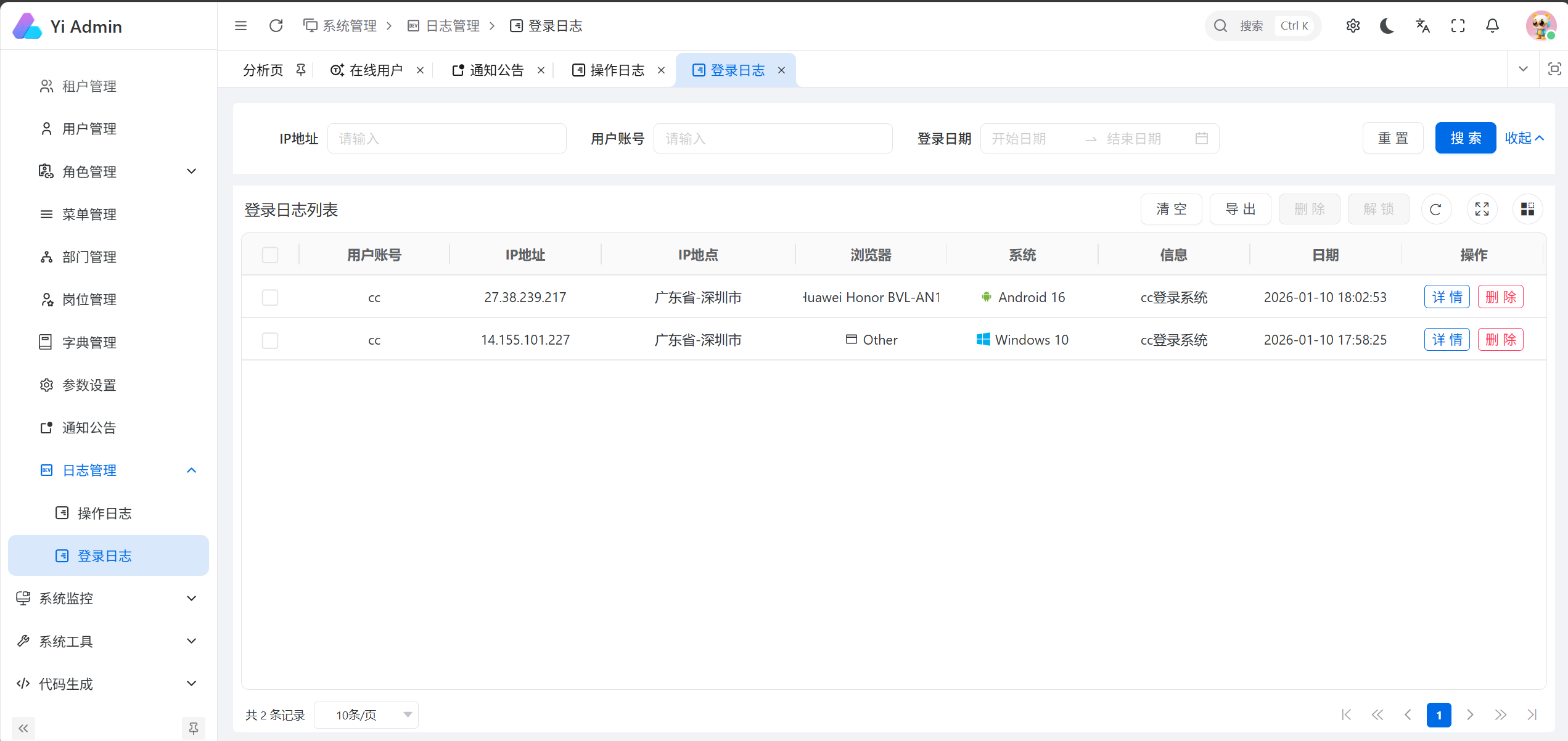Open table column settings grid icon
The image size is (1568, 741).
1527,210
